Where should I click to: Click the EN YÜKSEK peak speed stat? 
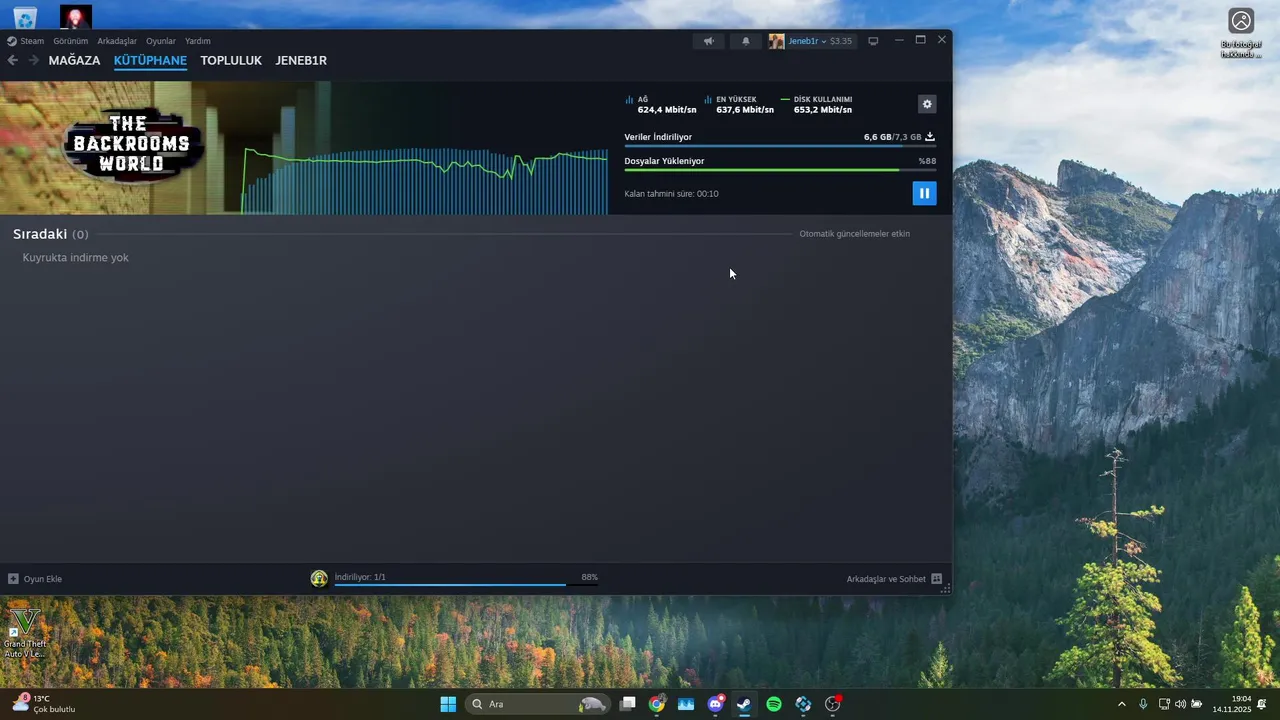click(739, 104)
